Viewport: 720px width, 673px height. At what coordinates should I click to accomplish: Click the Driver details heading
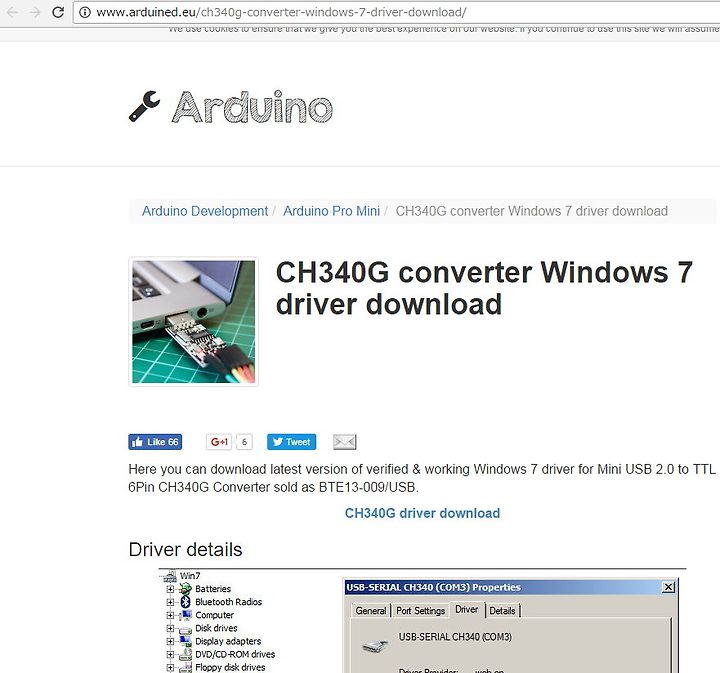click(x=185, y=550)
